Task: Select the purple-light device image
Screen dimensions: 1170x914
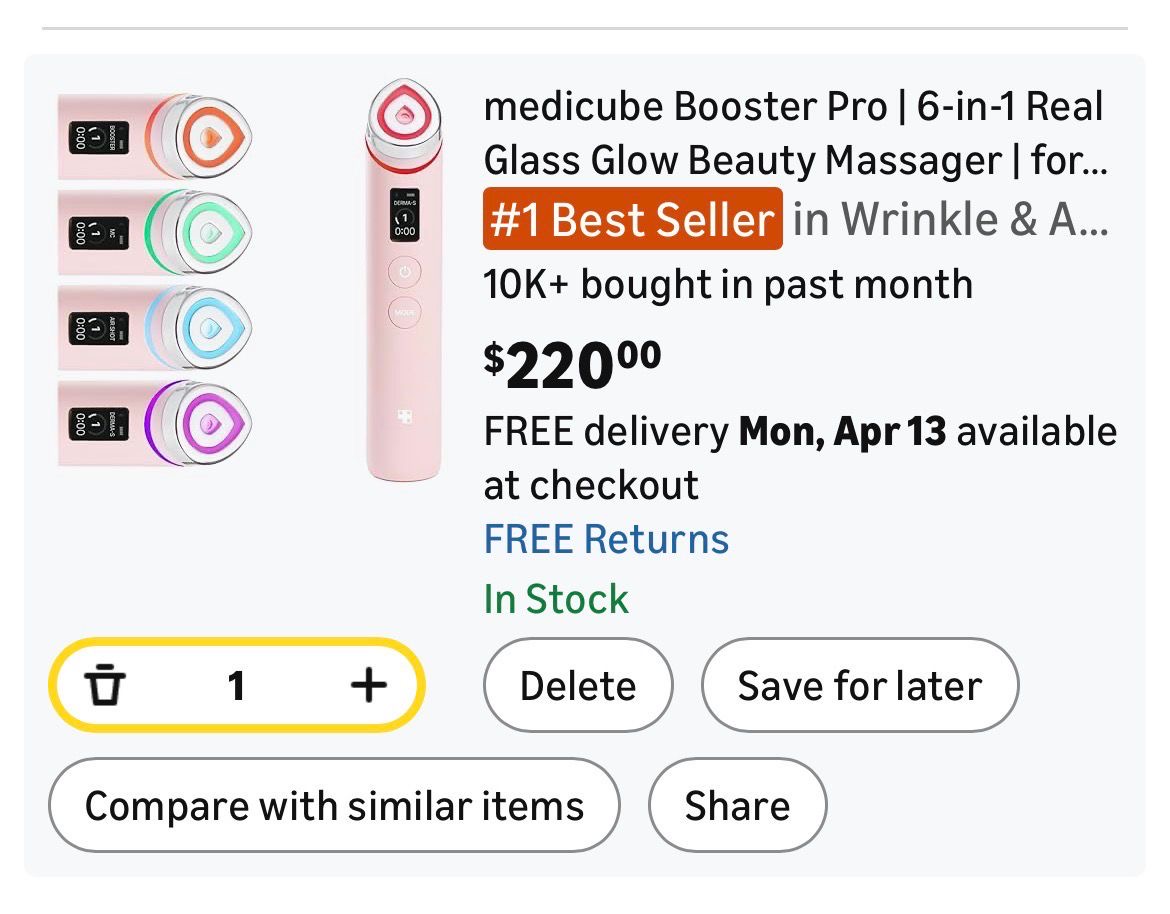Action: (156, 422)
